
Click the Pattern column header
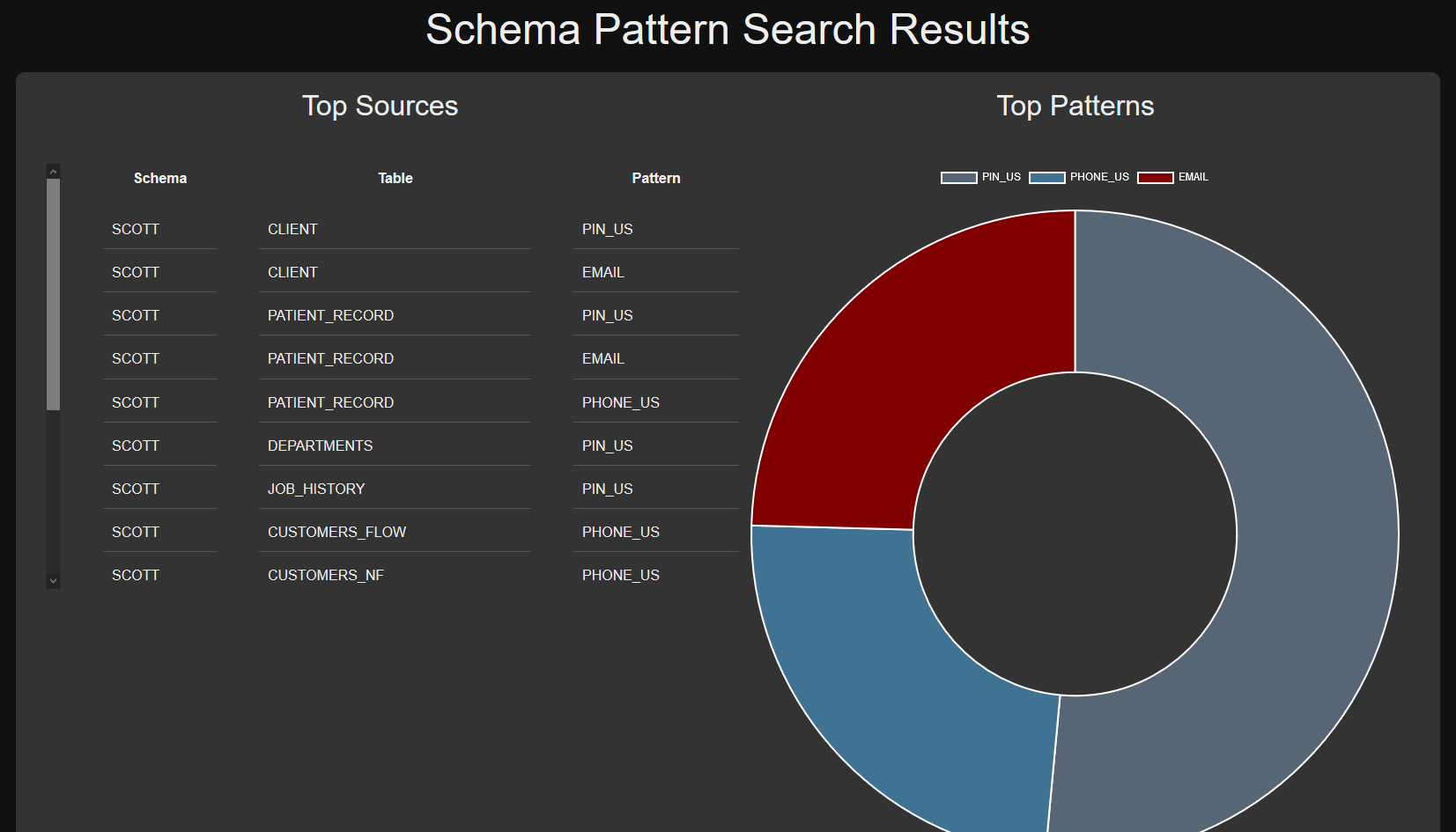pos(655,177)
